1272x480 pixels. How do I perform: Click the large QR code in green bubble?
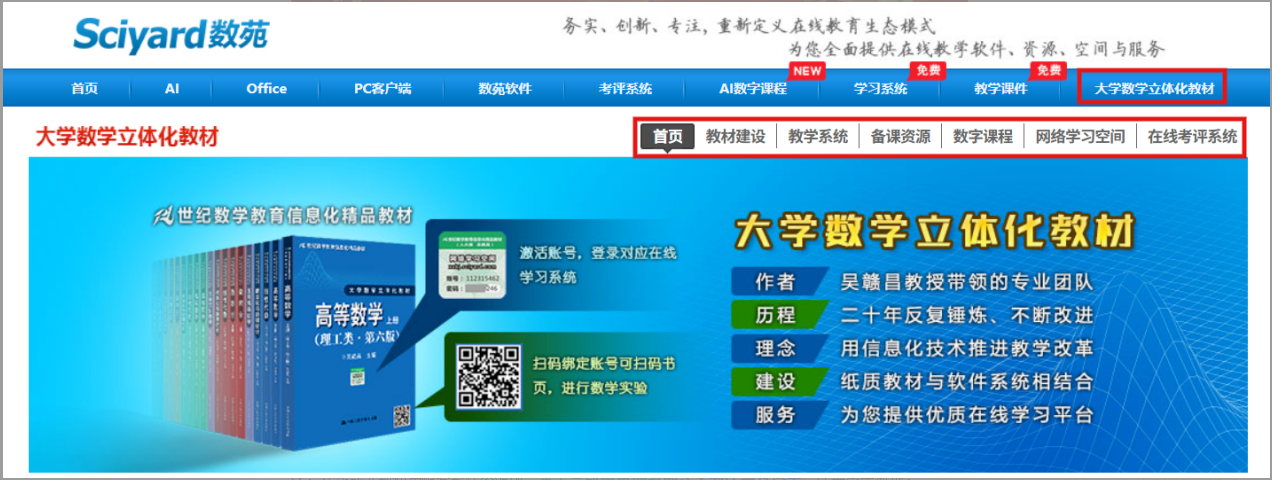tap(488, 376)
